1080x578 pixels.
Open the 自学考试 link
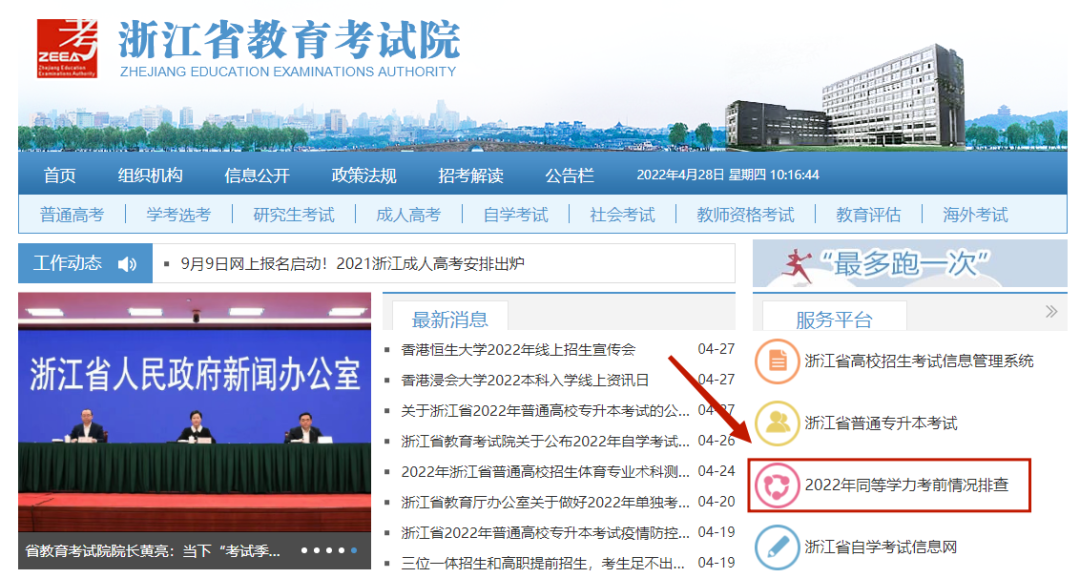514,214
